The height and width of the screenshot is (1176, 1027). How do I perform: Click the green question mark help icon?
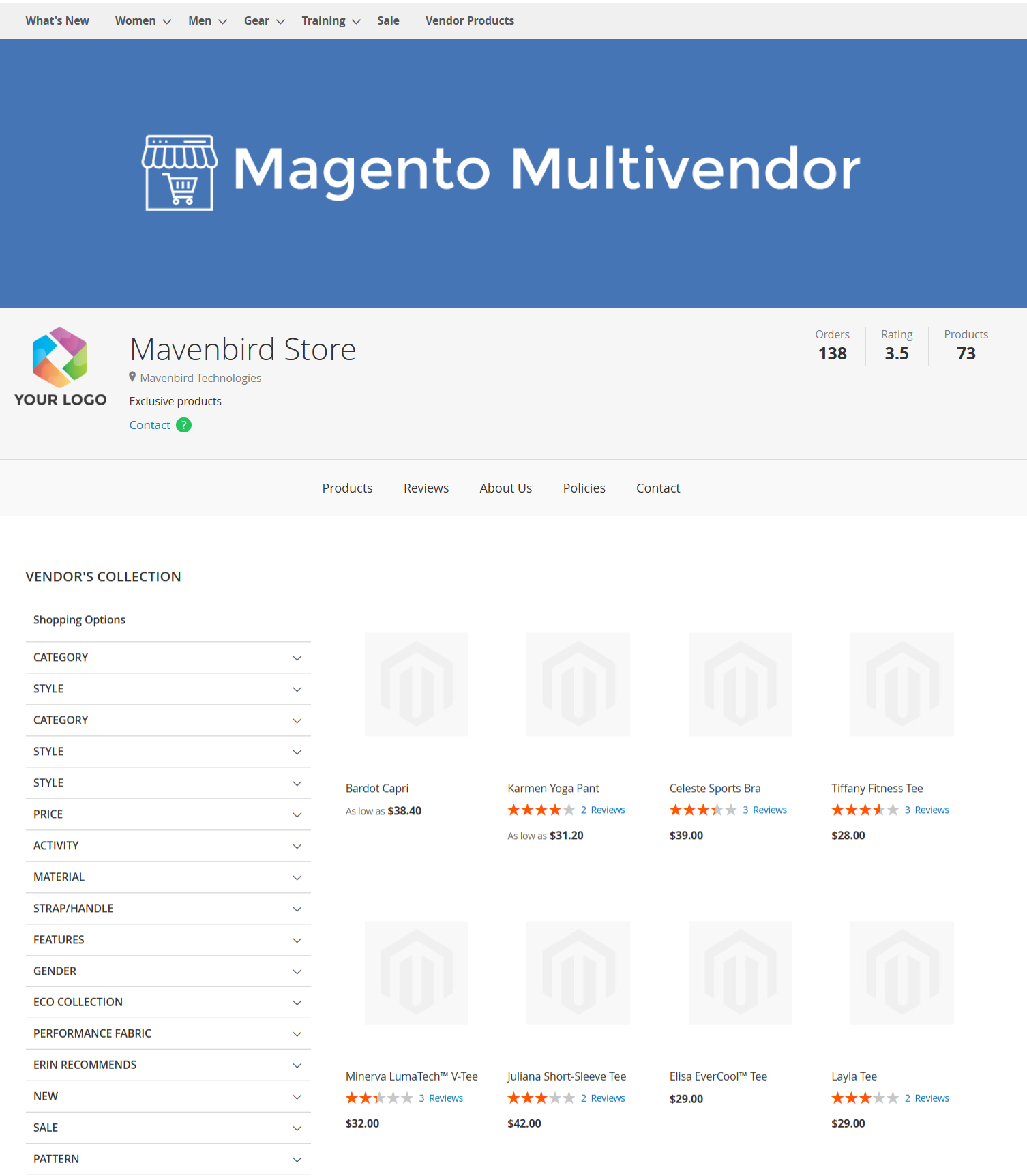tap(183, 425)
